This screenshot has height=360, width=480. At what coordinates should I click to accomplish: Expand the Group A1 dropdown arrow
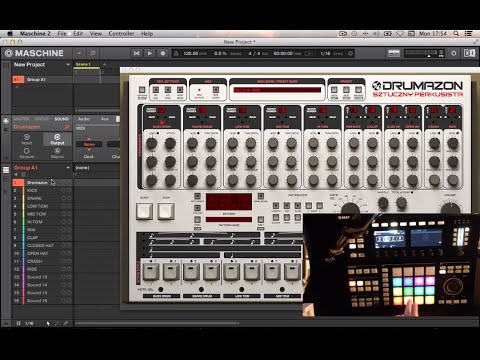point(68,168)
